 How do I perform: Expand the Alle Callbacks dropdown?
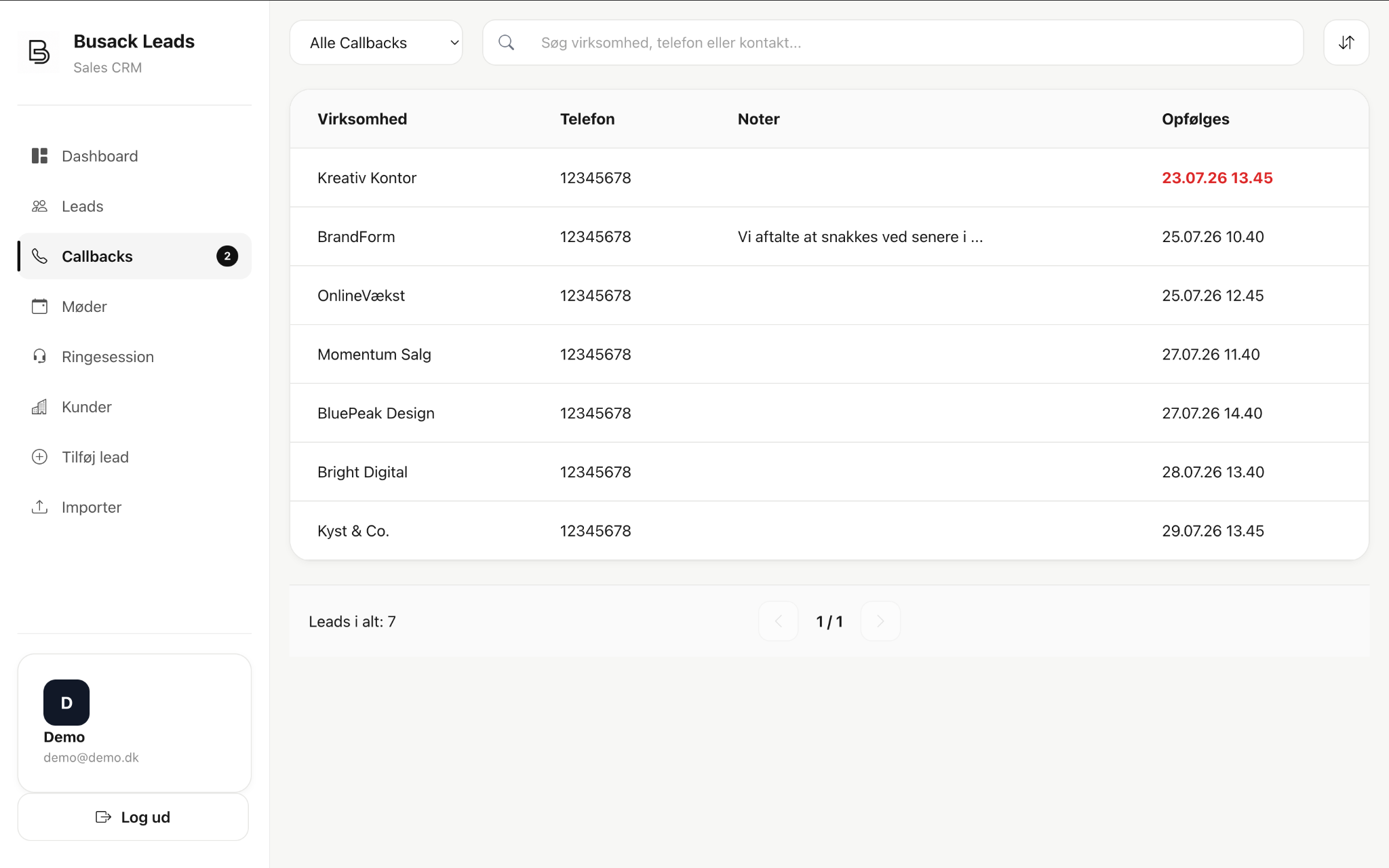376,43
